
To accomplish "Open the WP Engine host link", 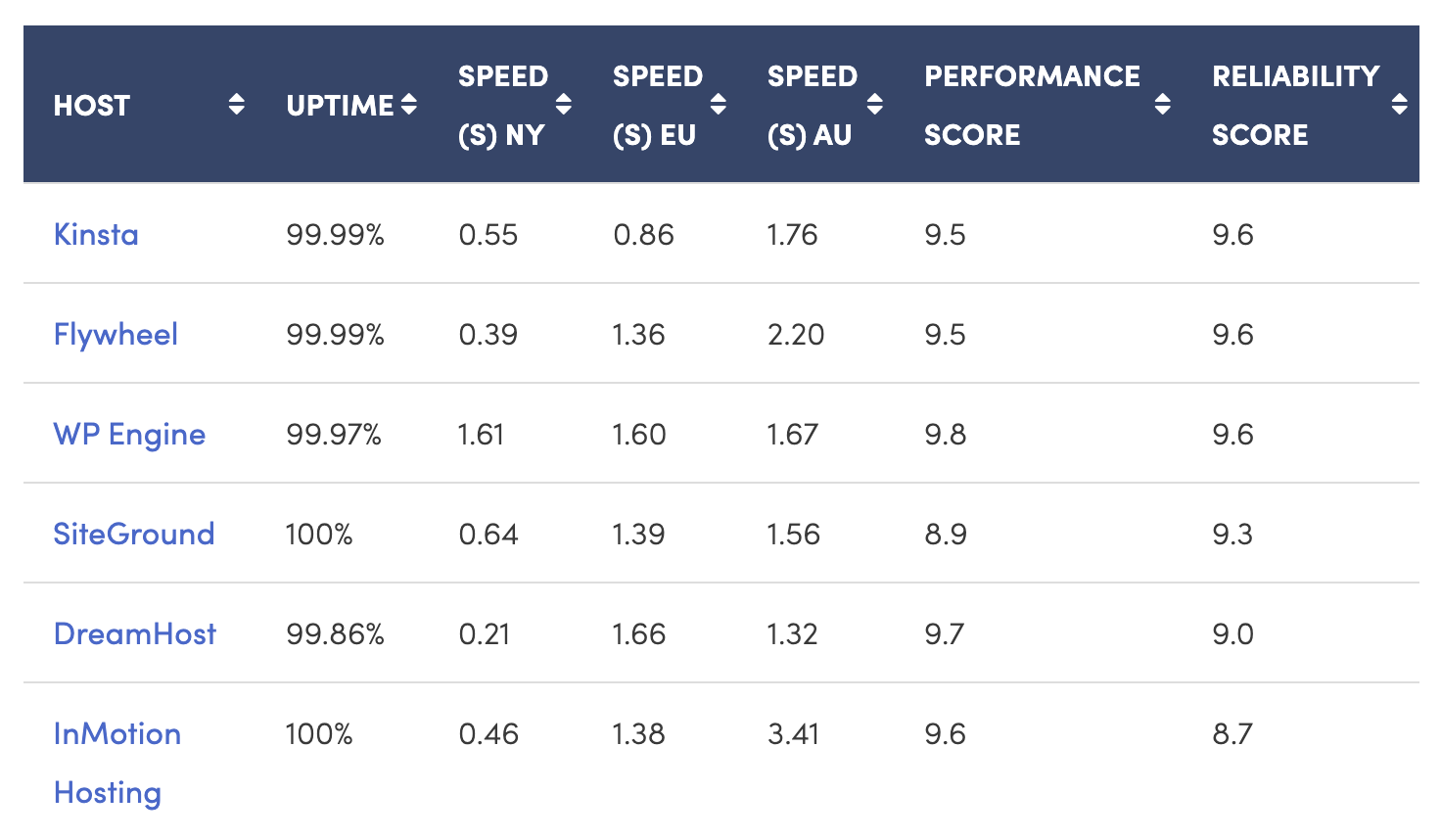I will tap(129, 434).
